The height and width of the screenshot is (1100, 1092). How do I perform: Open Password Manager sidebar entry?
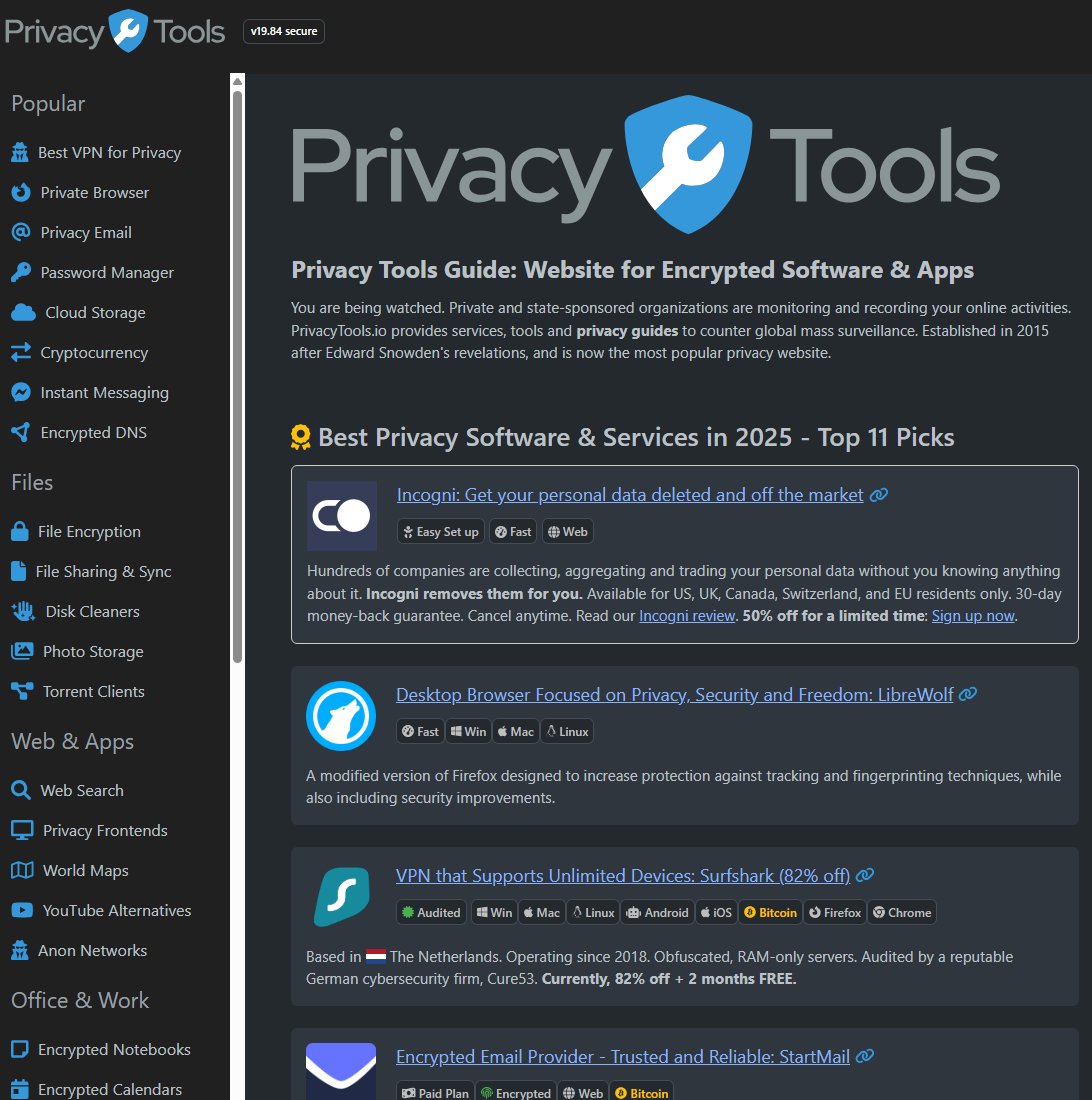[x=107, y=272]
